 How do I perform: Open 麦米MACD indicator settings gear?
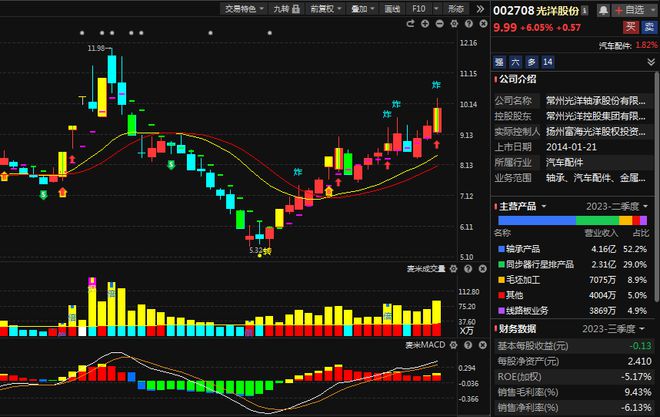tap(453, 345)
